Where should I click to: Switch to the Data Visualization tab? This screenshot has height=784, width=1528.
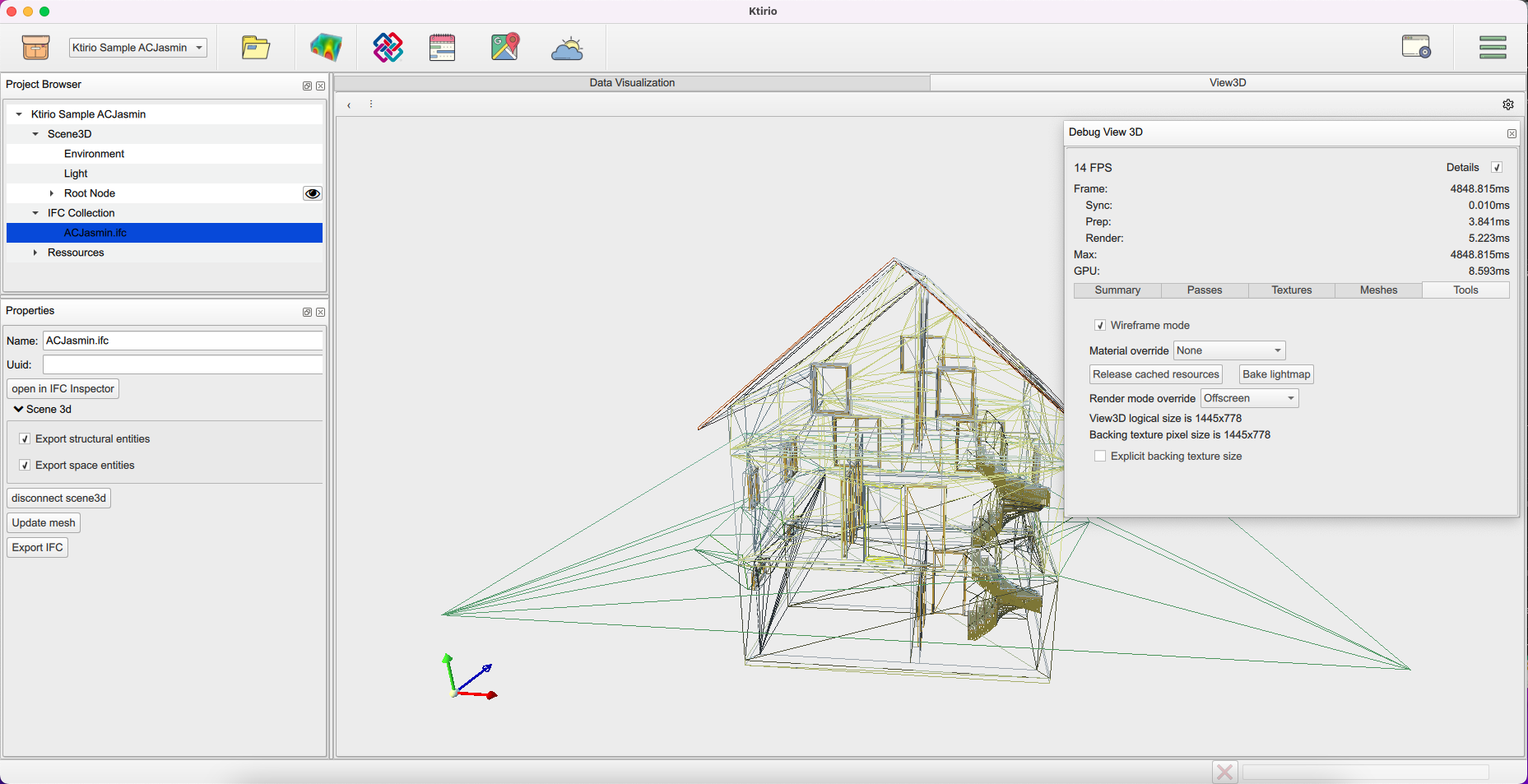(x=630, y=82)
